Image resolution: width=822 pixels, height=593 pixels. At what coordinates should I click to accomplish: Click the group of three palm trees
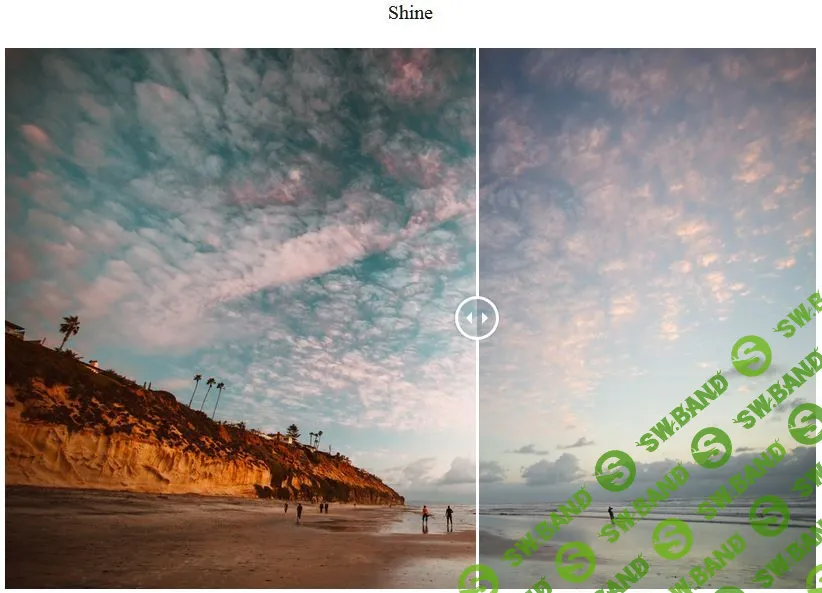pyautogui.click(x=207, y=395)
